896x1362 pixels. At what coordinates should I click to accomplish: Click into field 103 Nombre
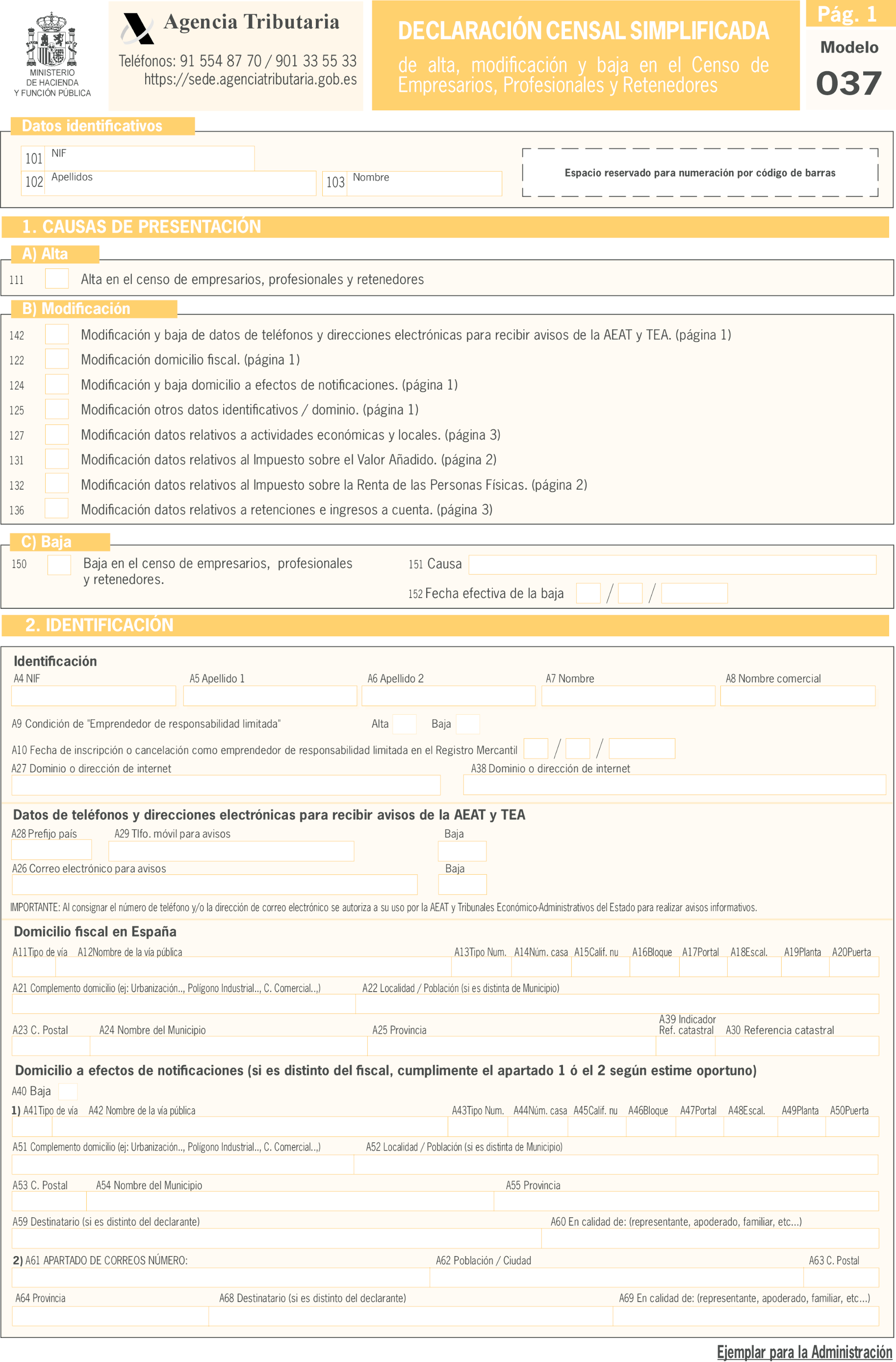pyautogui.click(x=424, y=183)
